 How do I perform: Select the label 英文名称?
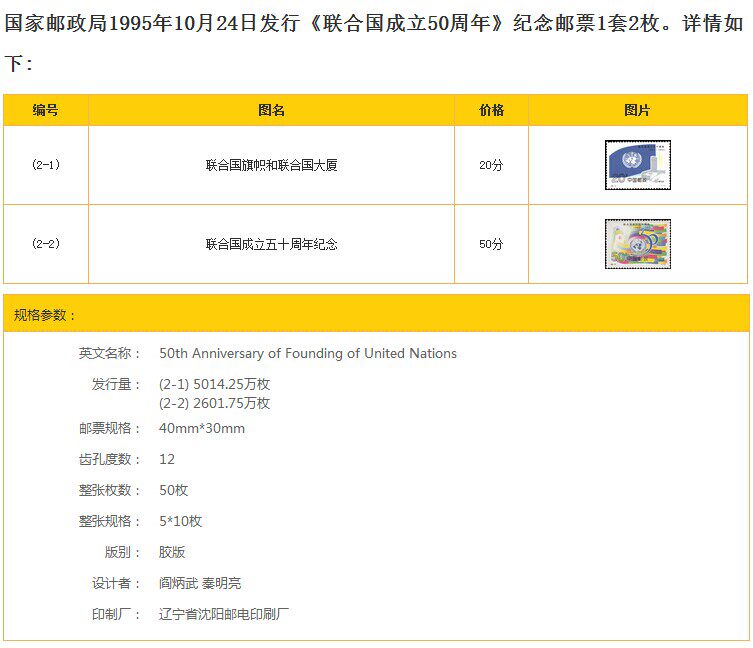coord(109,354)
